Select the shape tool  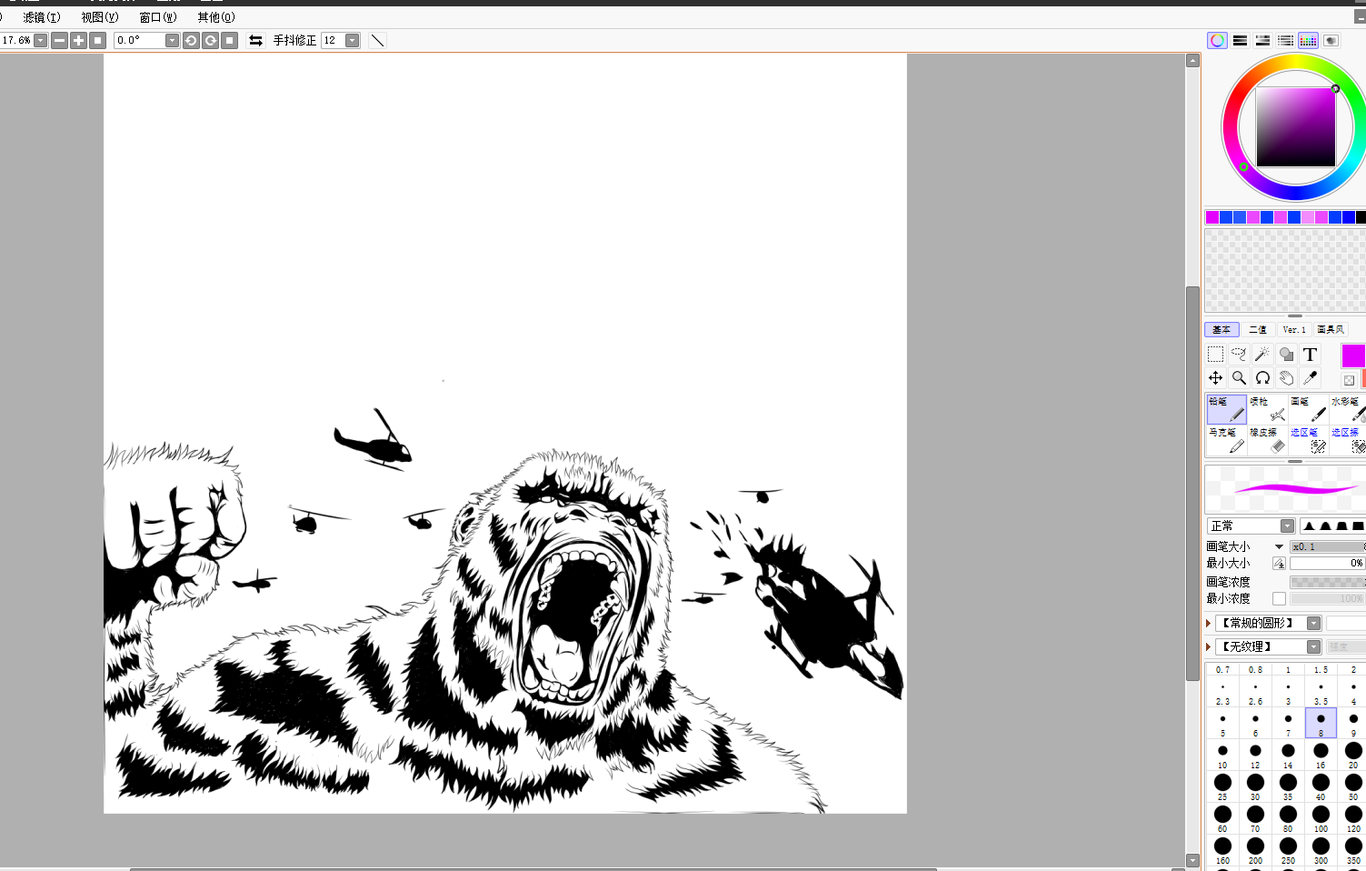click(x=1287, y=354)
